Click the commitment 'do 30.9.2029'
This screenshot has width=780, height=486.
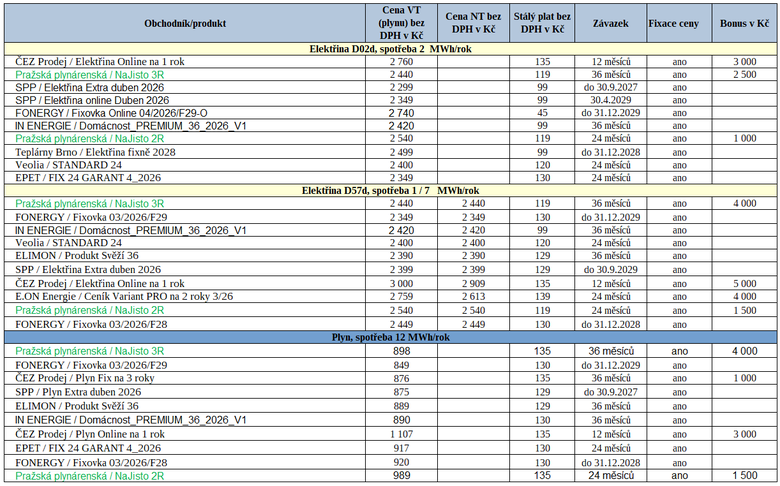[x=611, y=270]
